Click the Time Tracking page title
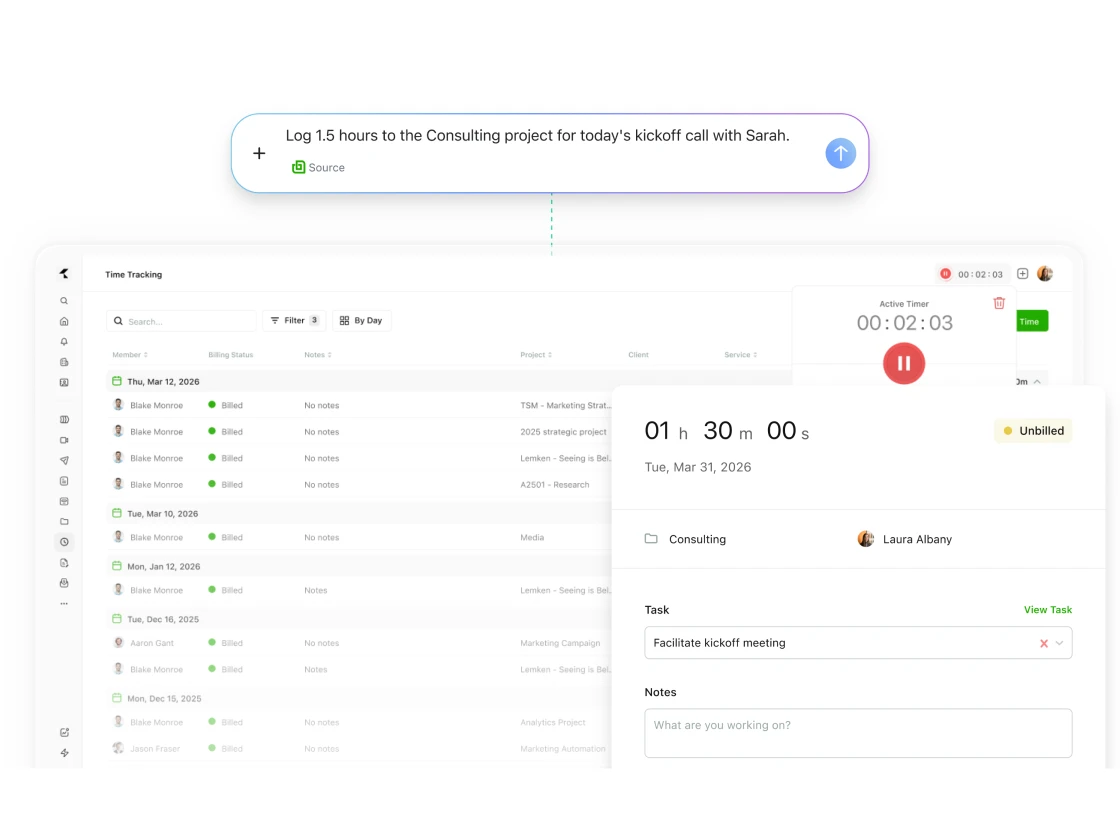1120x840 pixels. (x=134, y=274)
